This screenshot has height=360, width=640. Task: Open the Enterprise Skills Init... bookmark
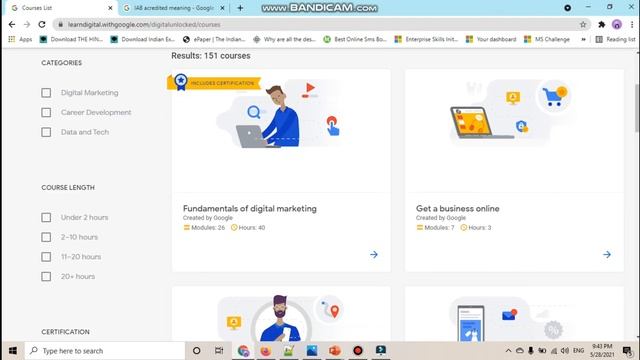click(x=426, y=39)
